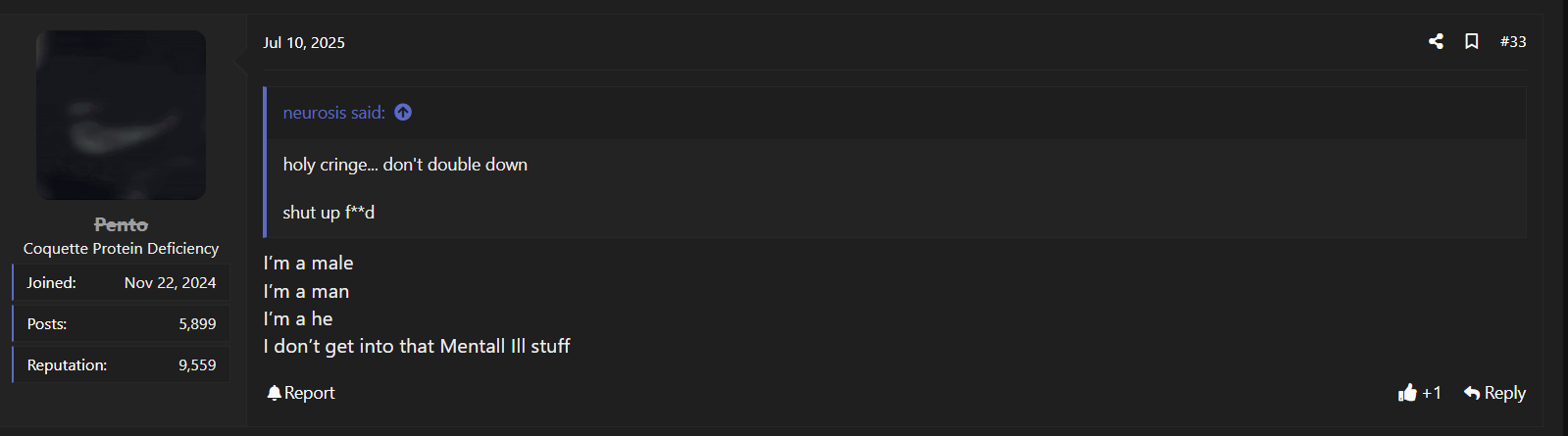1568x436 pixels.
Task: Click the reply arrow icon
Action: 1472,393
